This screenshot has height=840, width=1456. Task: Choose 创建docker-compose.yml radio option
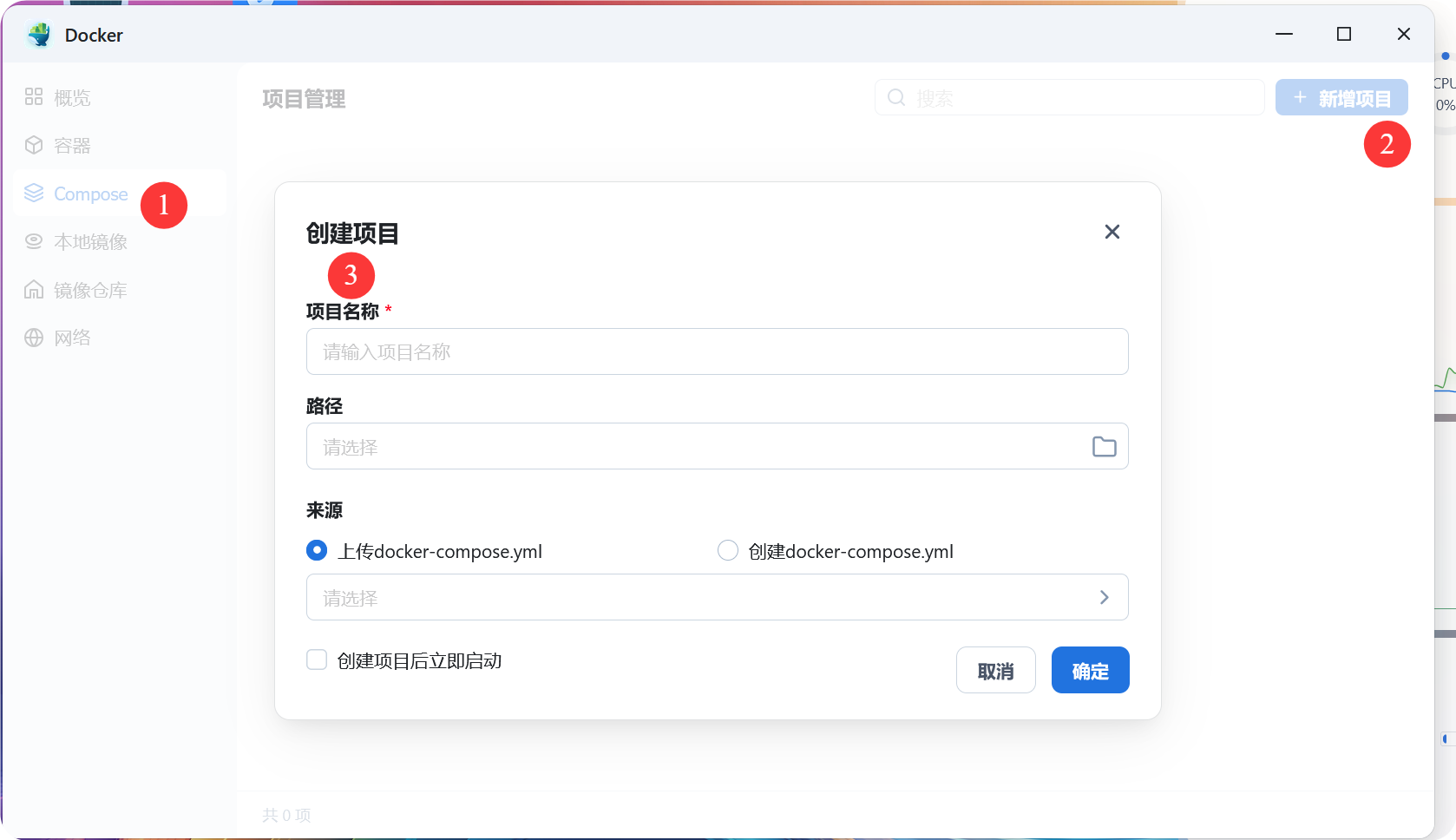point(728,550)
